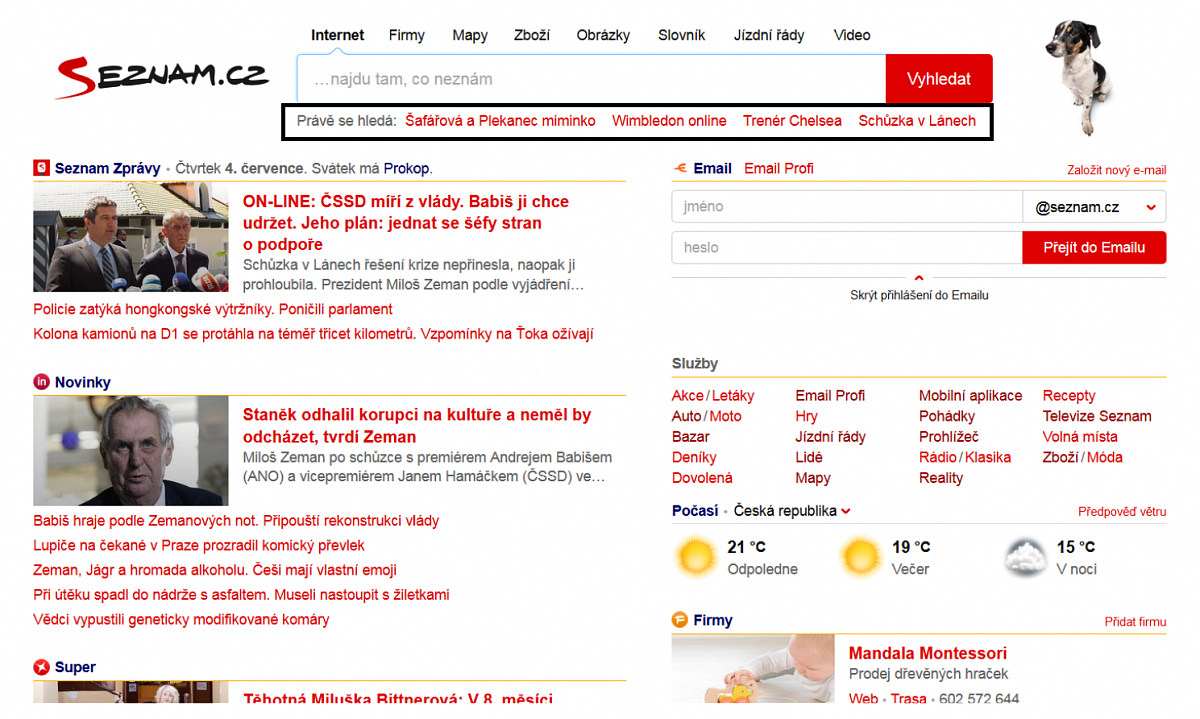Click the Přejít do Emailu button
This screenshot has width=1200, height=719.
click(x=1094, y=247)
